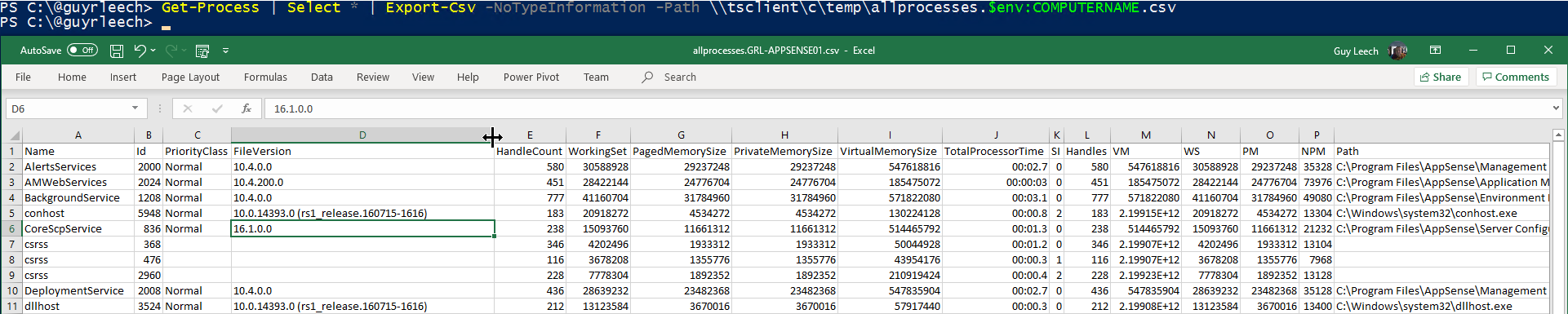Select column D header
The height and width of the screenshot is (314, 1568).
pyautogui.click(x=362, y=135)
